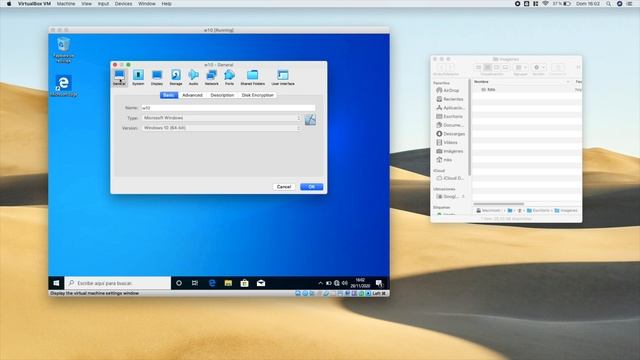Select iCloud Drive in the Finder sidebar
The width and height of the screenshot is (640, 360).
tap(450, 178)
